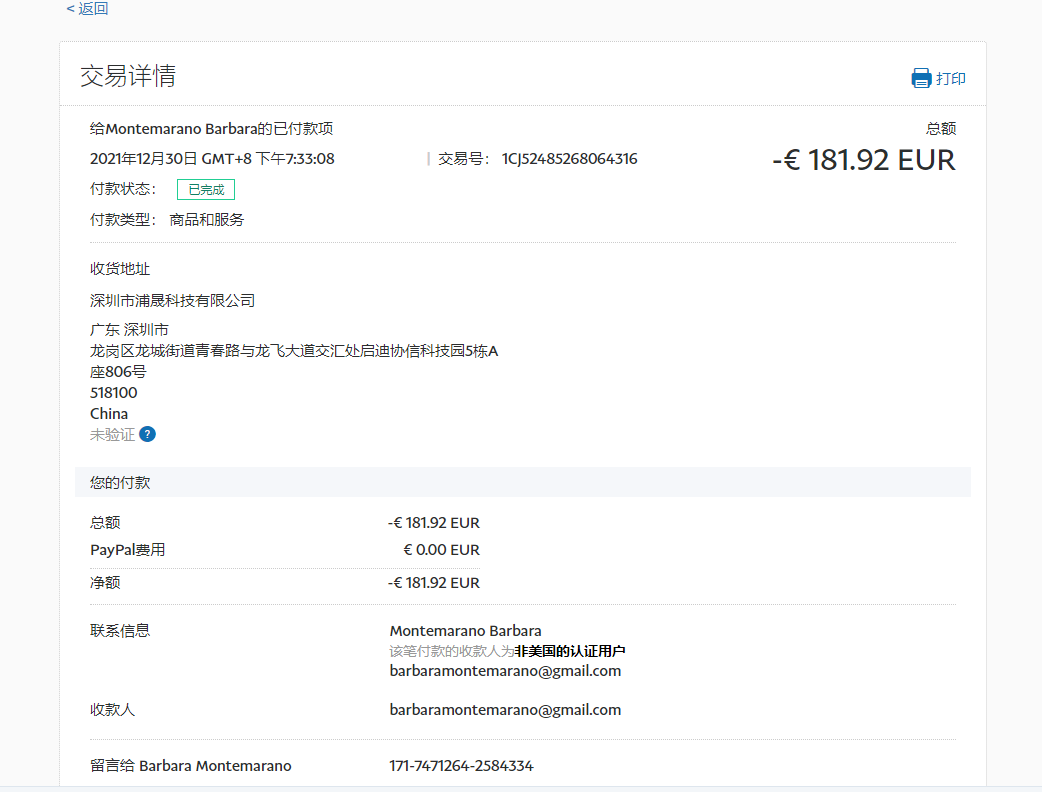Click the 您的付款 section header

(120, 483)
